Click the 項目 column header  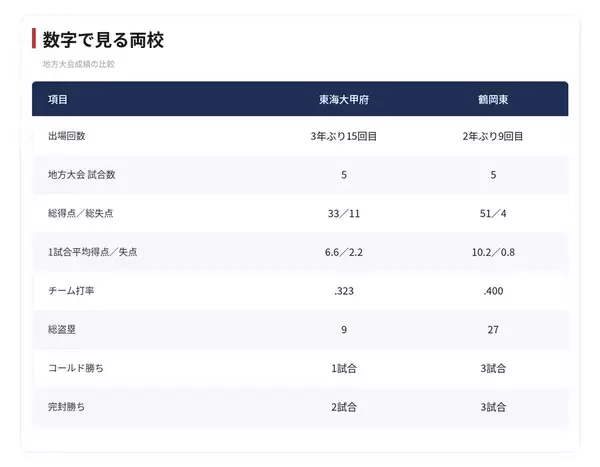tap(58, 100)
